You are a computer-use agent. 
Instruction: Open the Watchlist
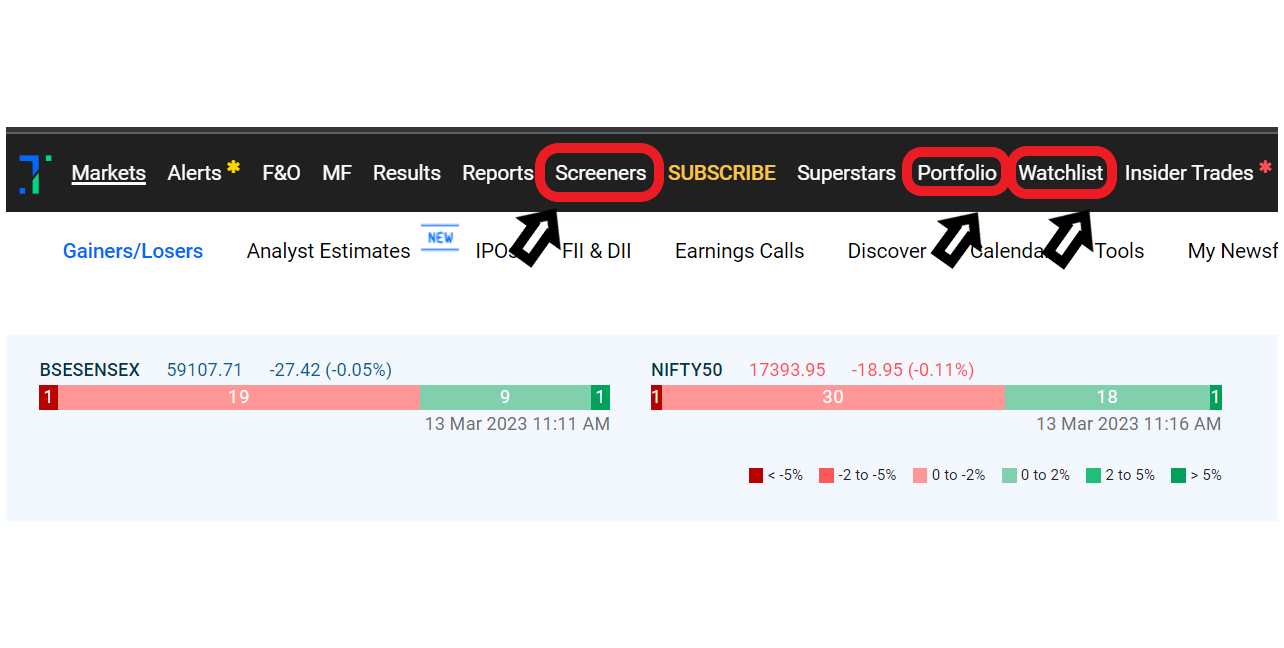pos(1061,173)
